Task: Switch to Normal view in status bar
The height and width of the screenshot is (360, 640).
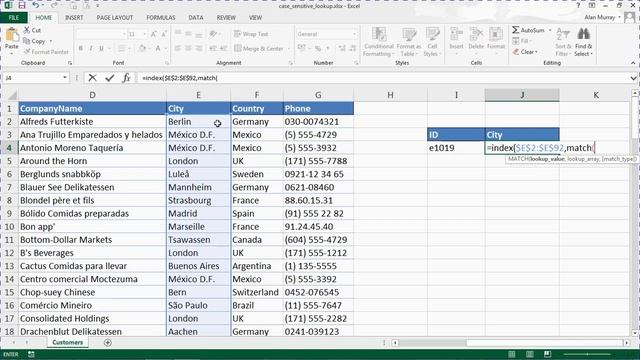Action: point(512,354)
